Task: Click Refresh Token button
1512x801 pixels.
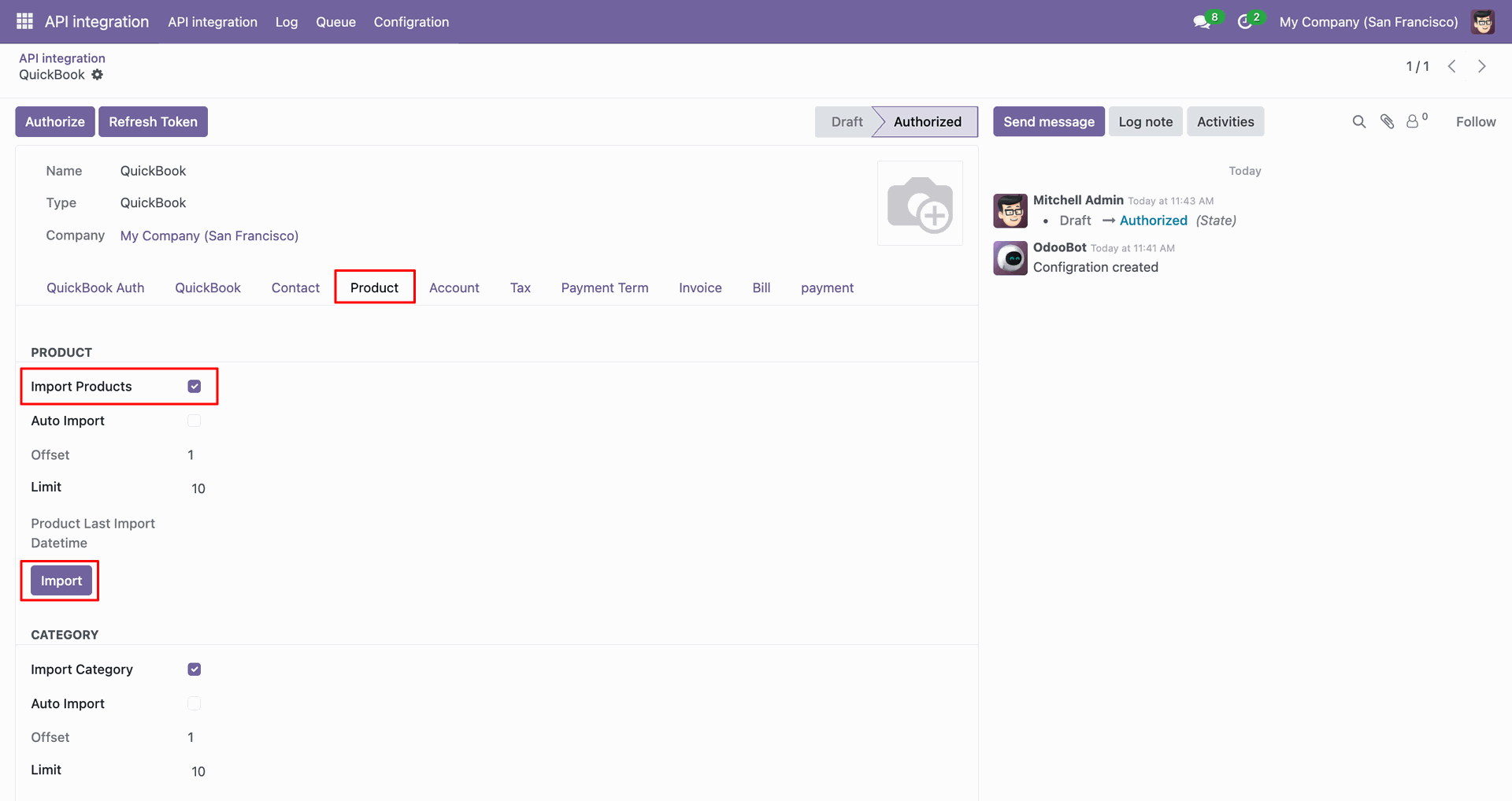Action: [x=154, y=121]
